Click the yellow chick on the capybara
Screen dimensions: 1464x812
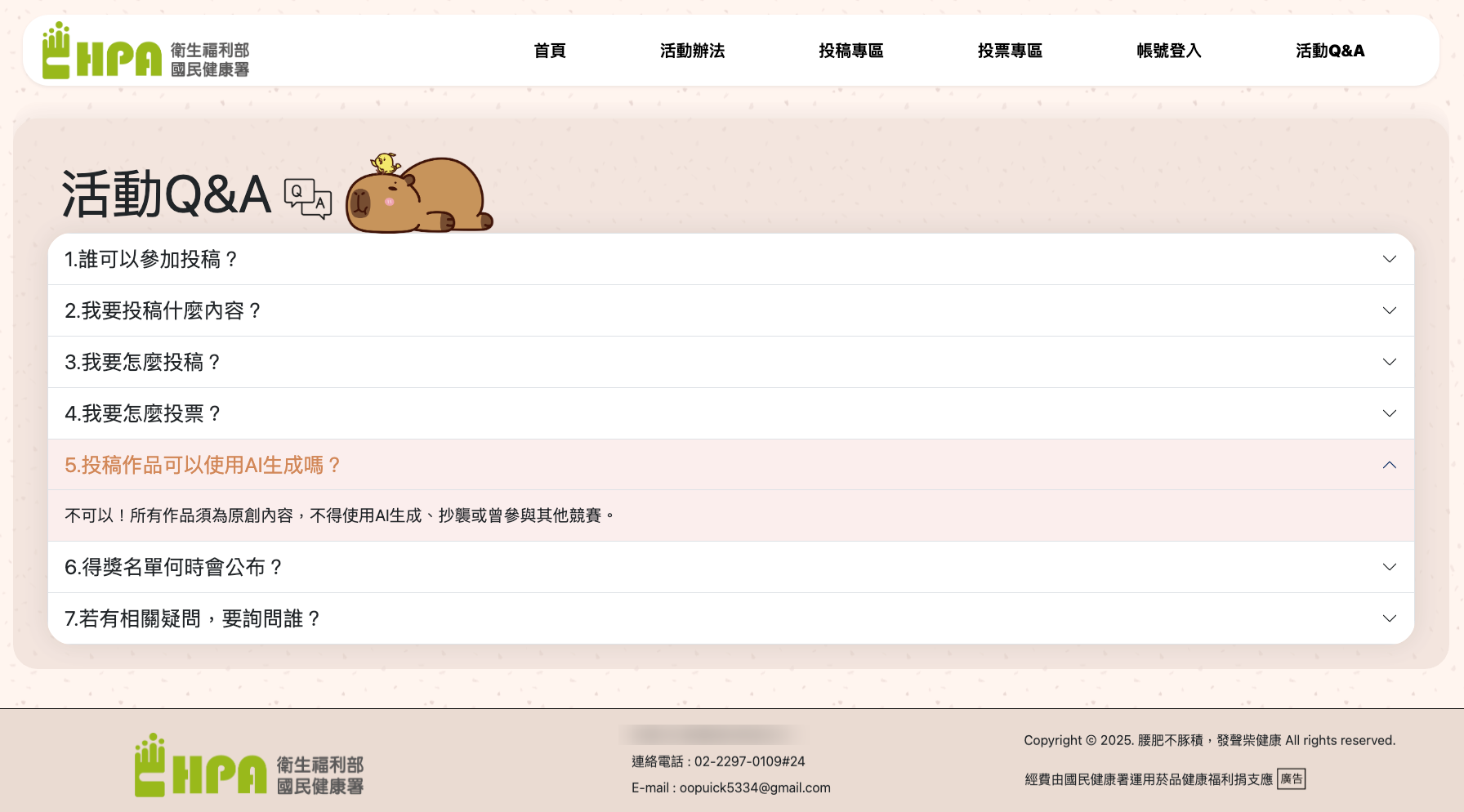[x=385, y=162]
